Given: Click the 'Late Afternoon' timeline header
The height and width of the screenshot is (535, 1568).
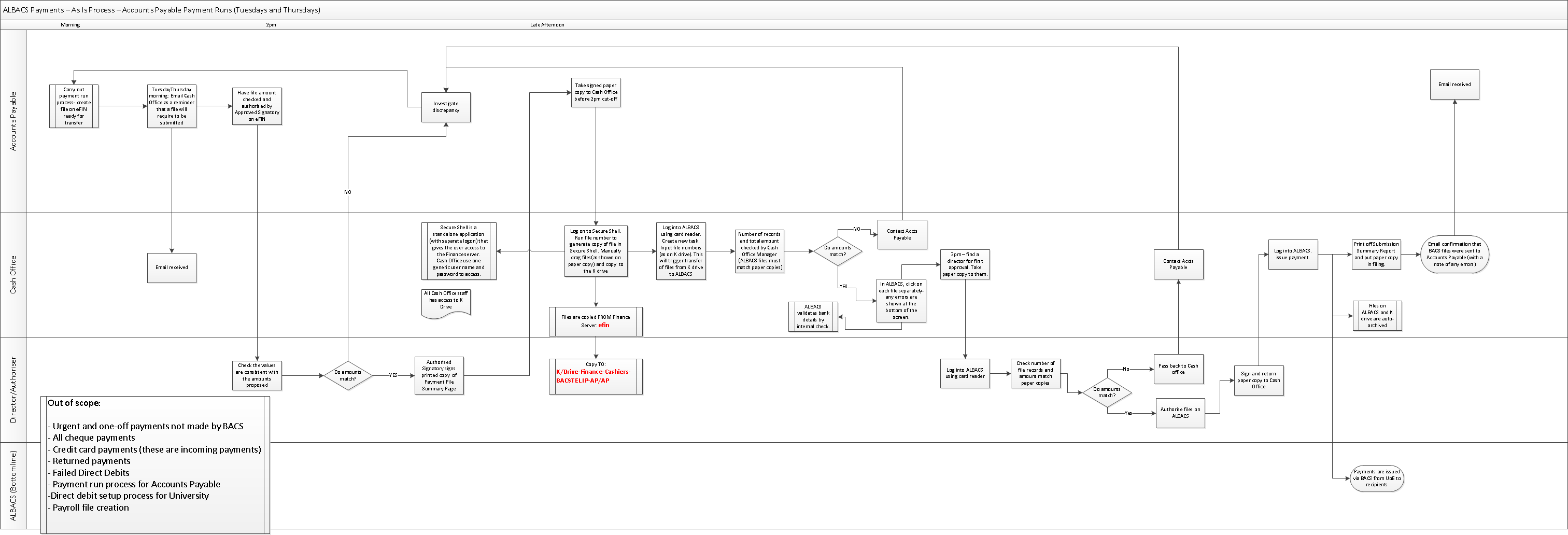Looking at the screenshot, I should click(x=547, y=25).
